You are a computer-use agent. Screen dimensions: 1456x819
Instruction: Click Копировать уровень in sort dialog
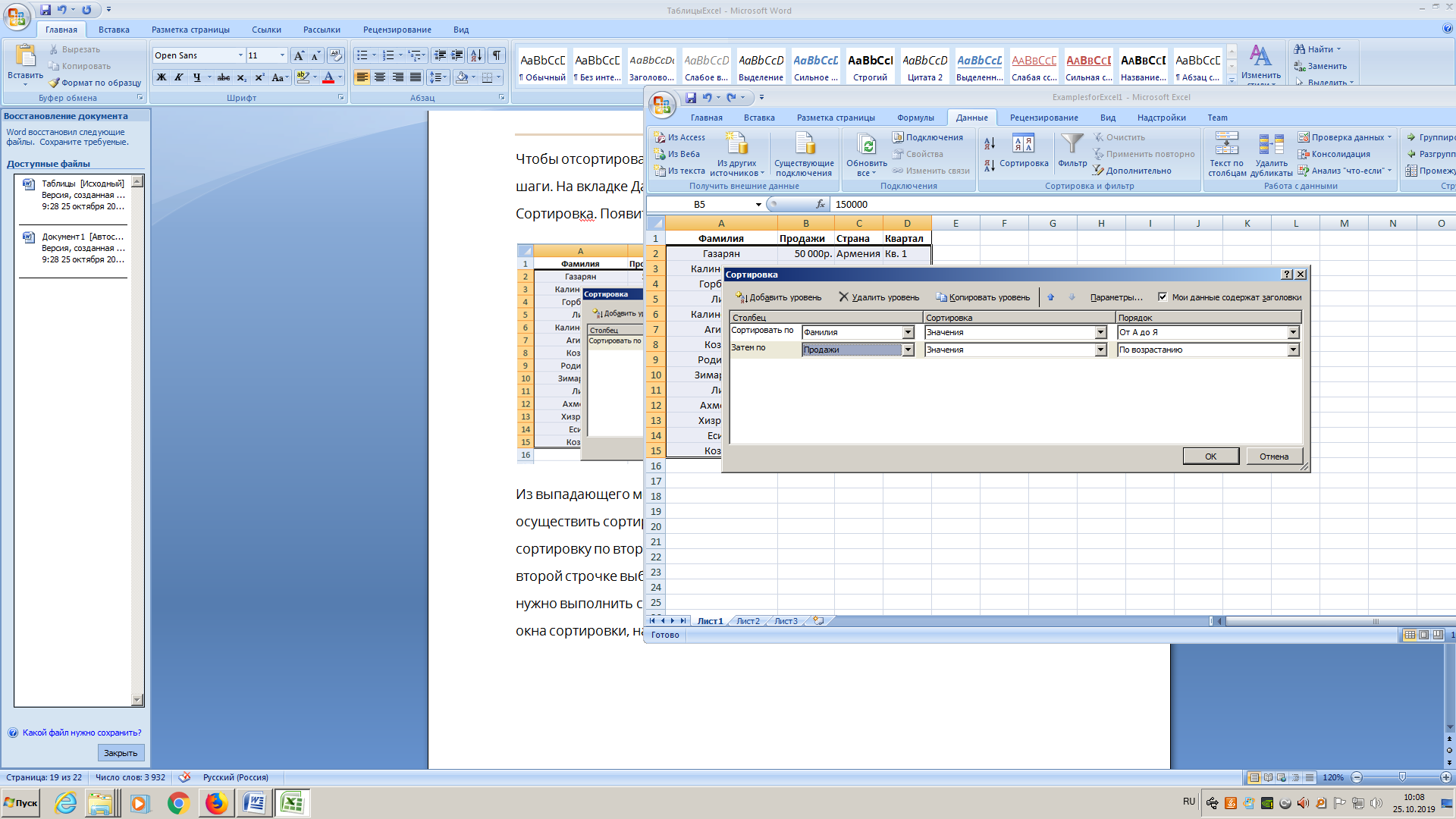click(983, 297)
